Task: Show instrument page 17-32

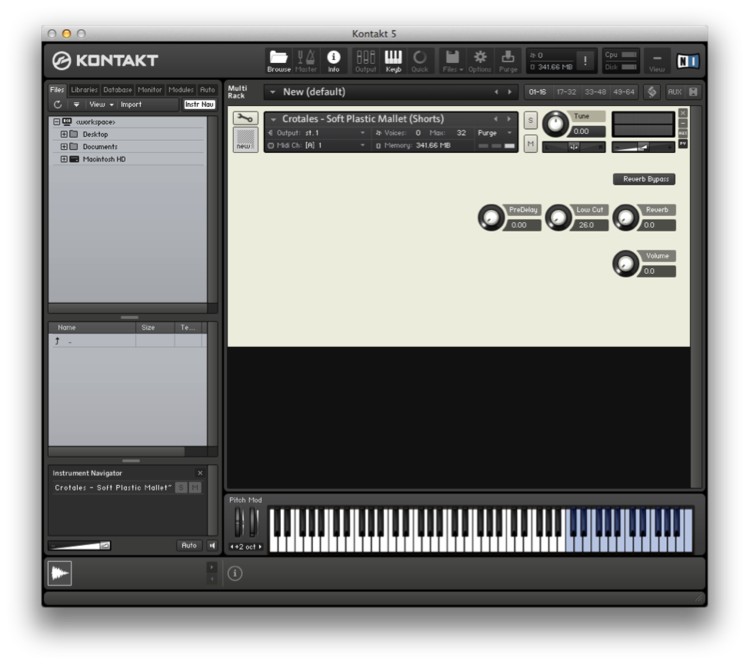Action: click(566, 92)
